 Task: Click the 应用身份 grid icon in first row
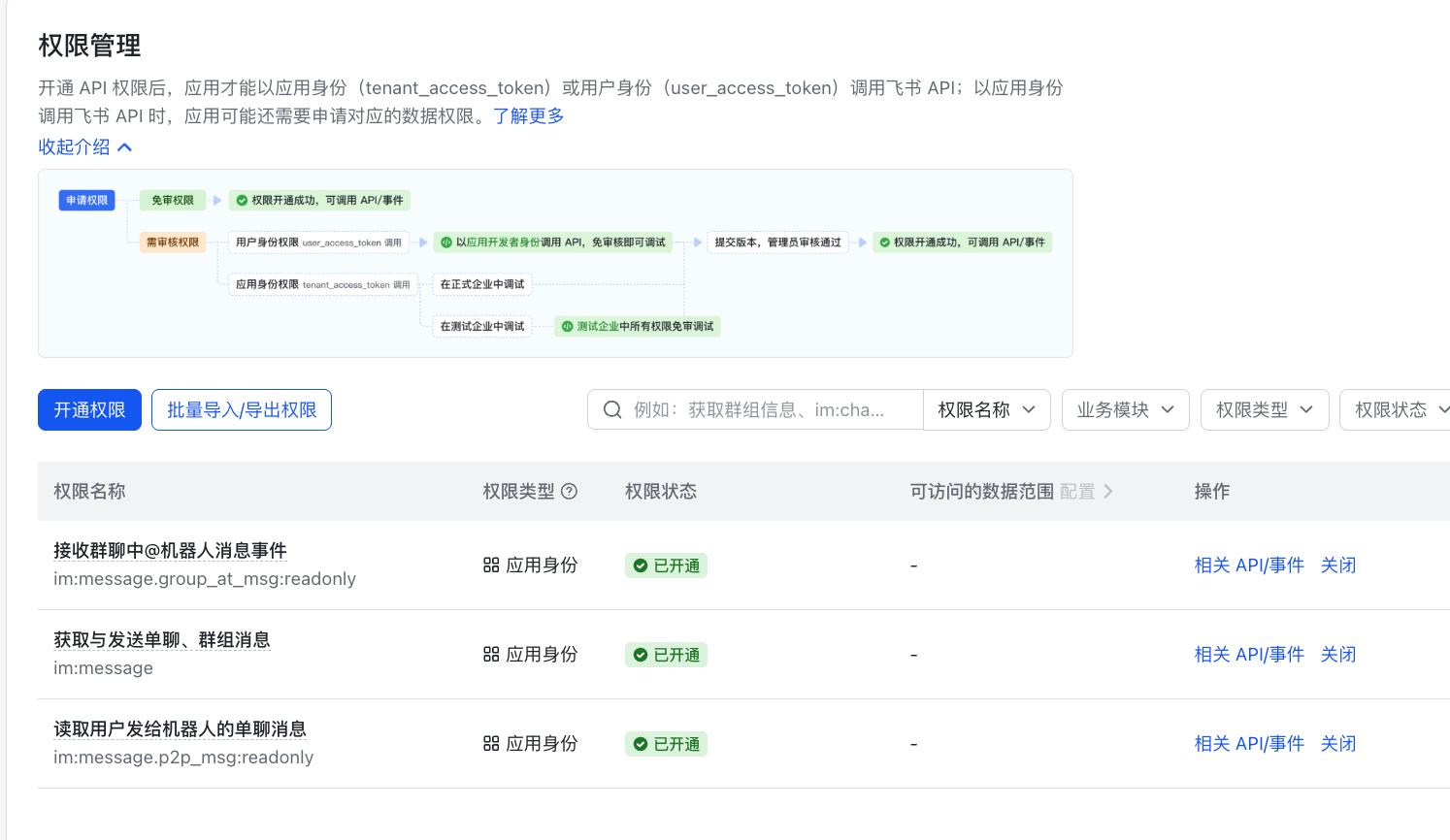tap(491, 565)
